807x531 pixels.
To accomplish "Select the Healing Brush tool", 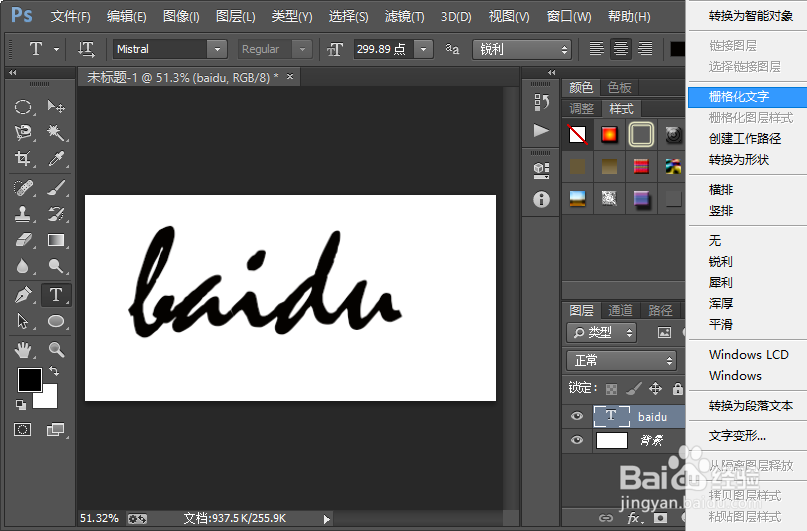I will 23,188.
